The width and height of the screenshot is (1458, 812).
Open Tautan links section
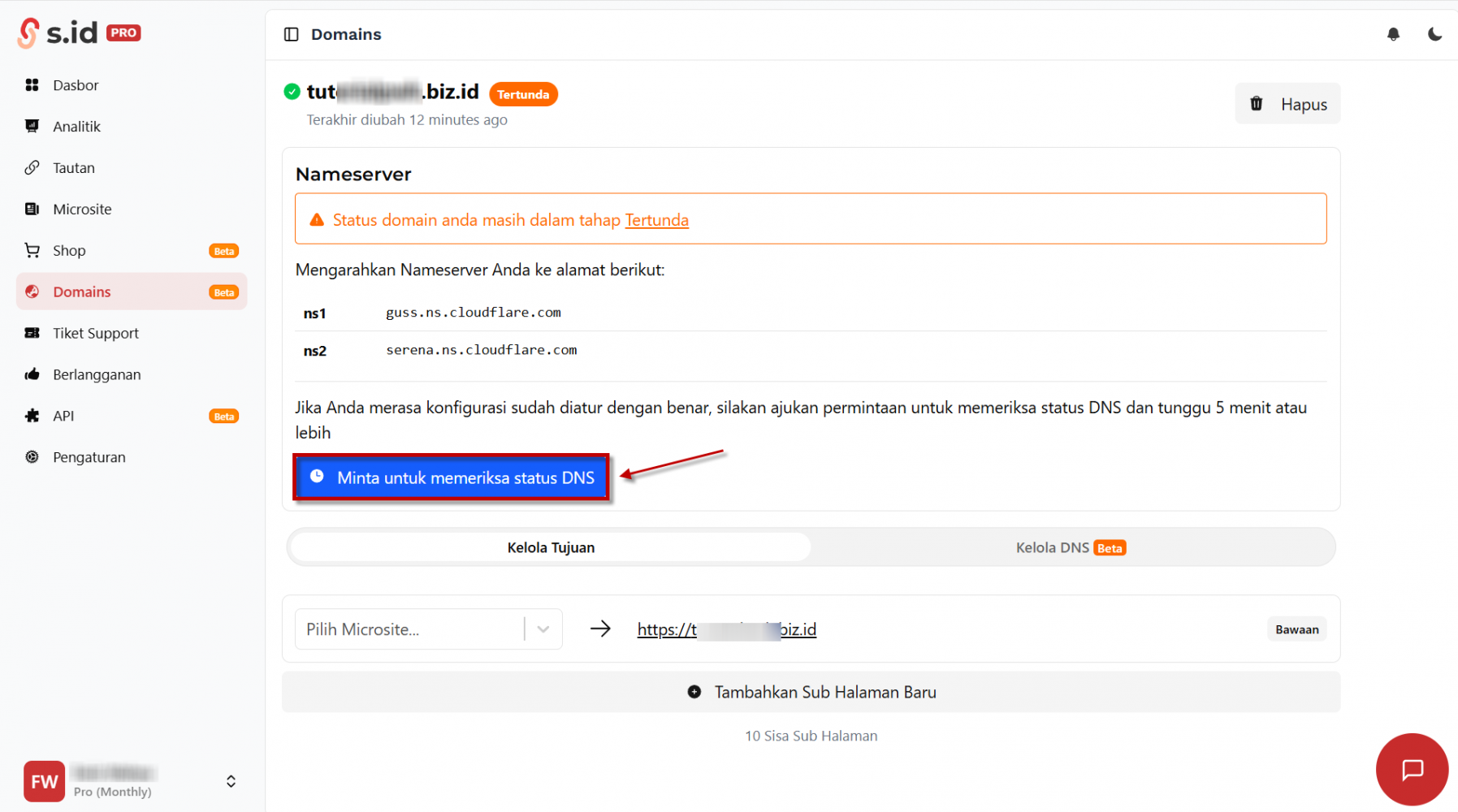coord(74,168)
